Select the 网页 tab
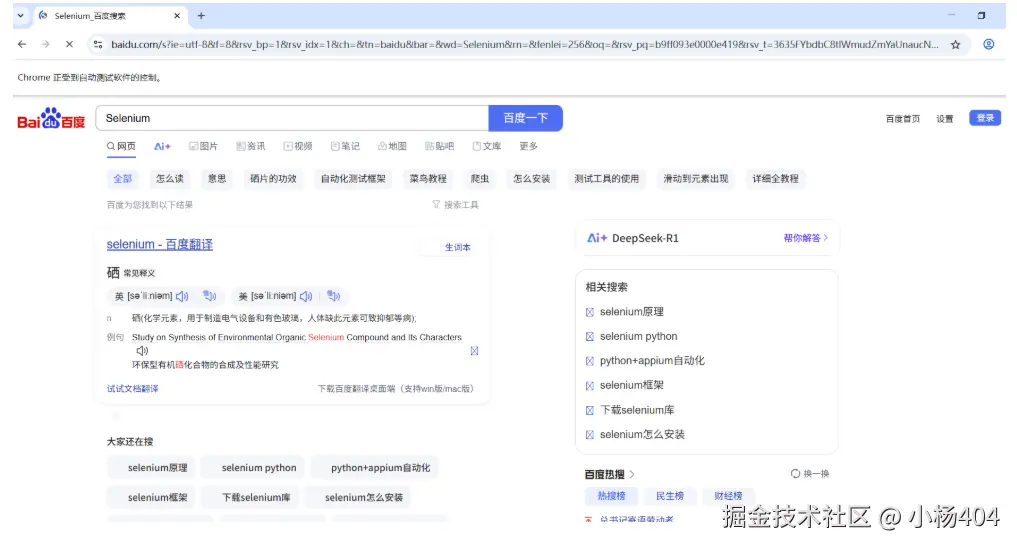1017x548 pixels. click(121, 146)
